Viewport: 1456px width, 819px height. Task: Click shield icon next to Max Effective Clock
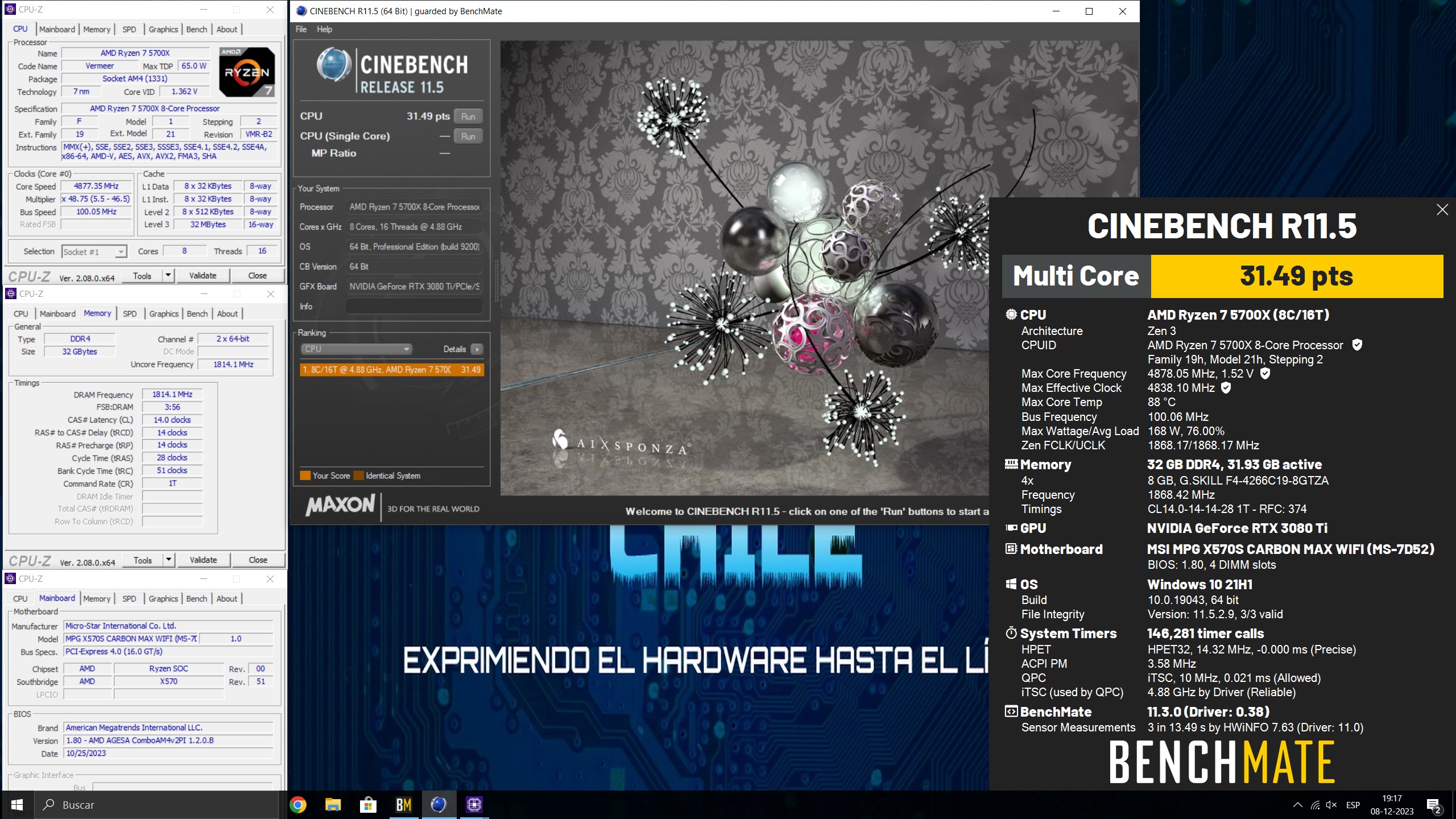pos(1226,388)
